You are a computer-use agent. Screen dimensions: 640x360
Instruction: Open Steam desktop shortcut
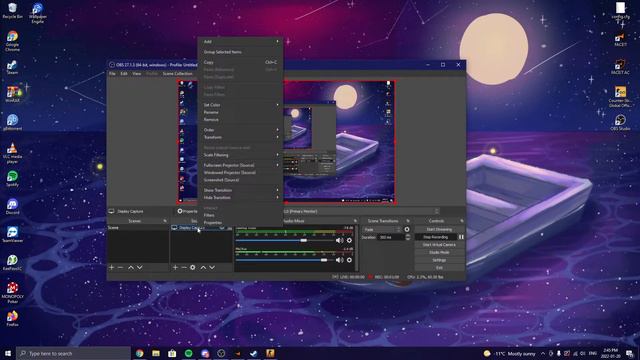tap(12, 67)
